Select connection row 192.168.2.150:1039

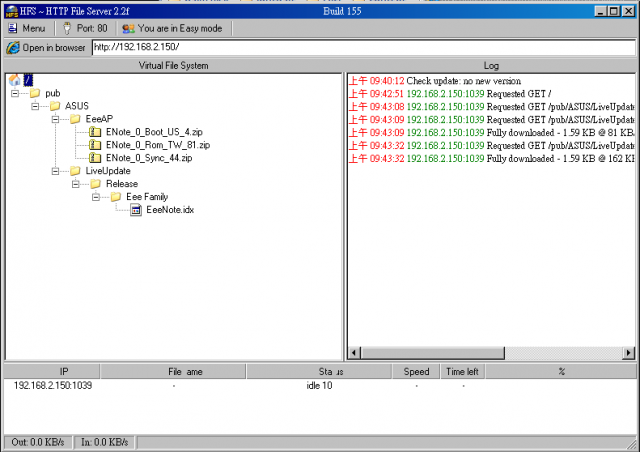click(x=320, y=385)
